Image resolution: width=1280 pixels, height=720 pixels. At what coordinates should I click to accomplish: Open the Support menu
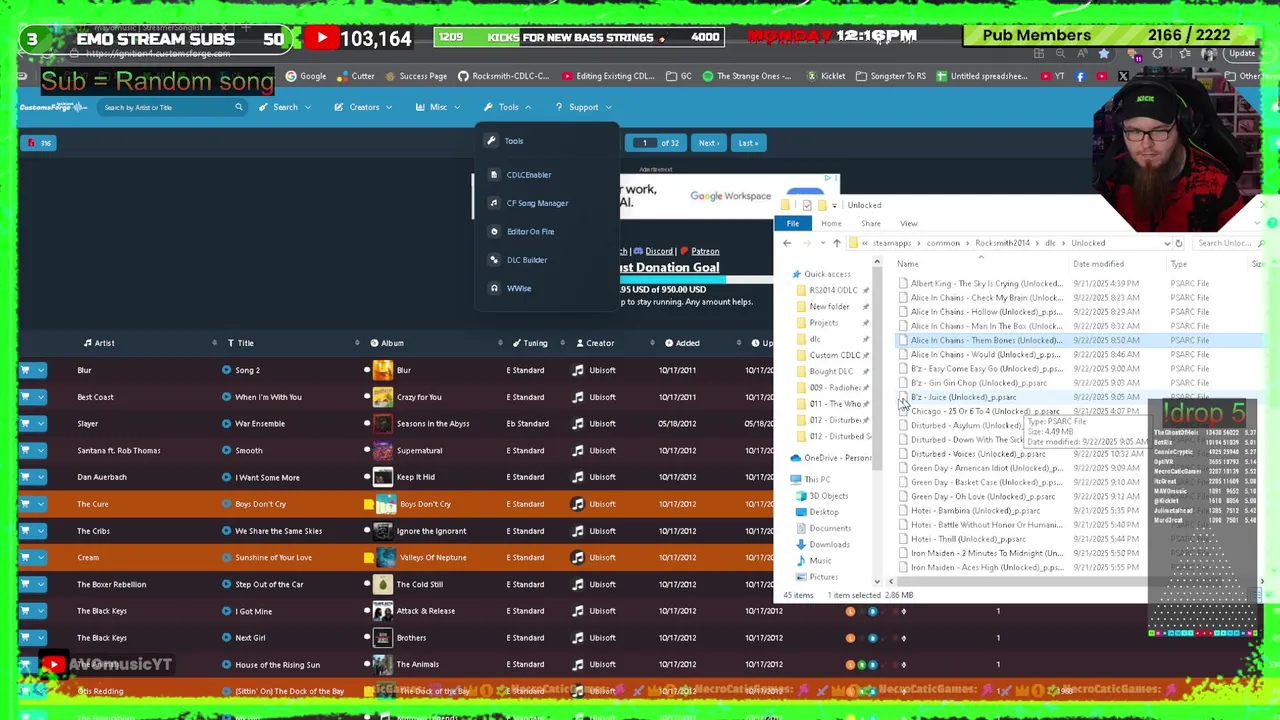pos(583,107)
